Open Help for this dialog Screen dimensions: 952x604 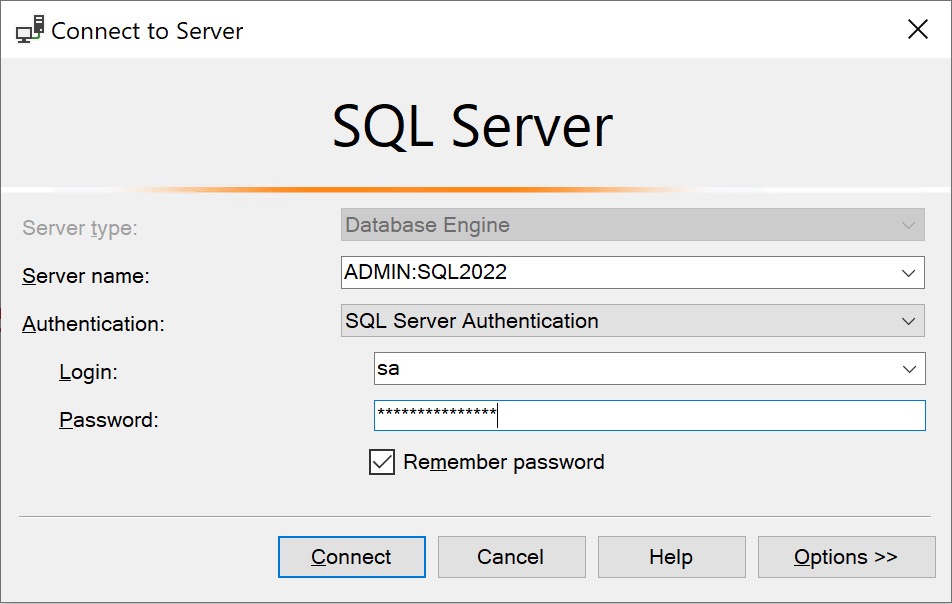tap(672, 557)
